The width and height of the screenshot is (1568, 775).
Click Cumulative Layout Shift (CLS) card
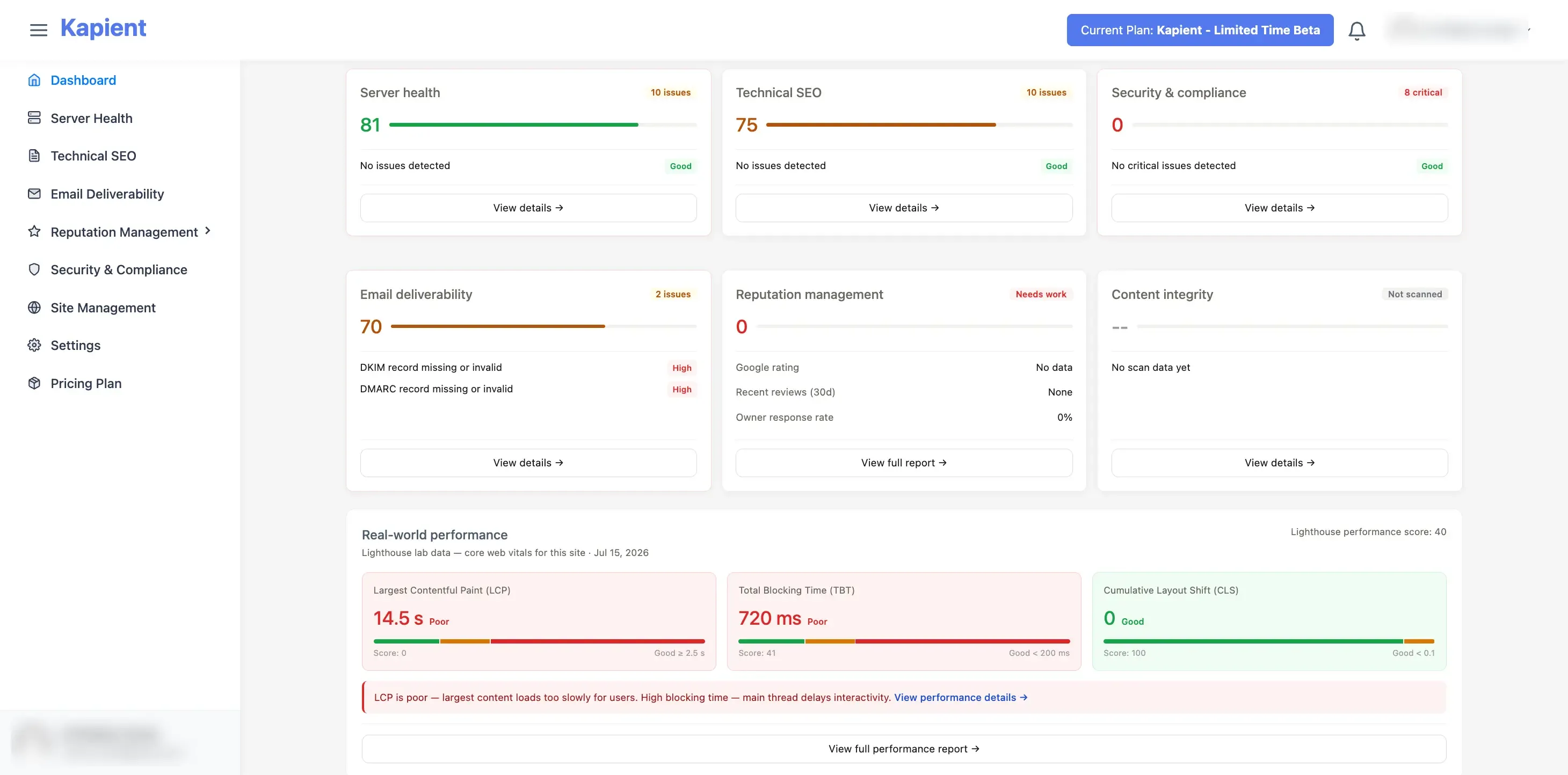pyautogui.click(x=1269, y=621)
